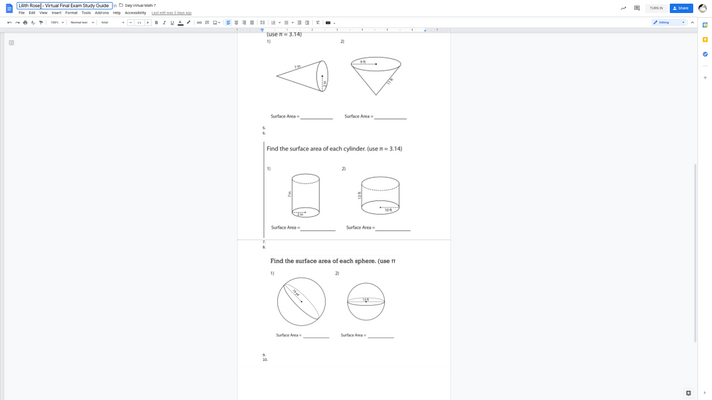712x400 pixels.
Task: Open the last edit history link
Action: coord(172,13)
